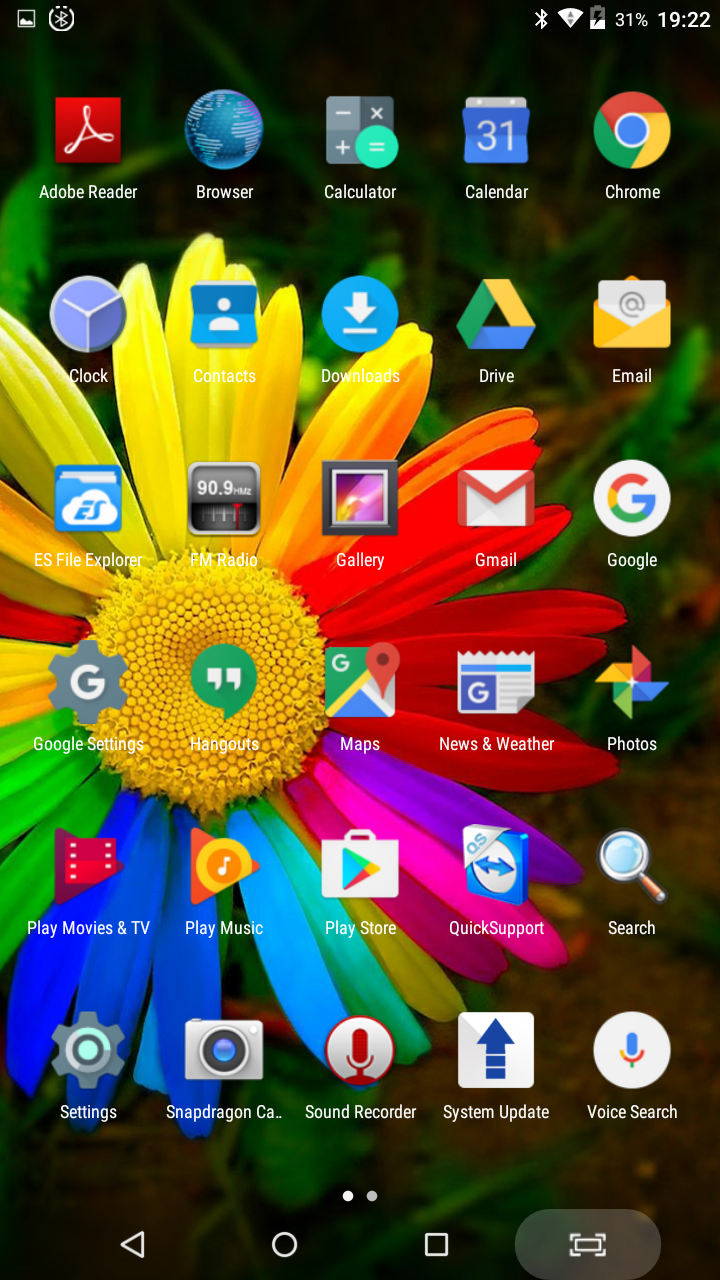Tap the 31% battery percentage text
720x1280 pixels.
(631, 19)
